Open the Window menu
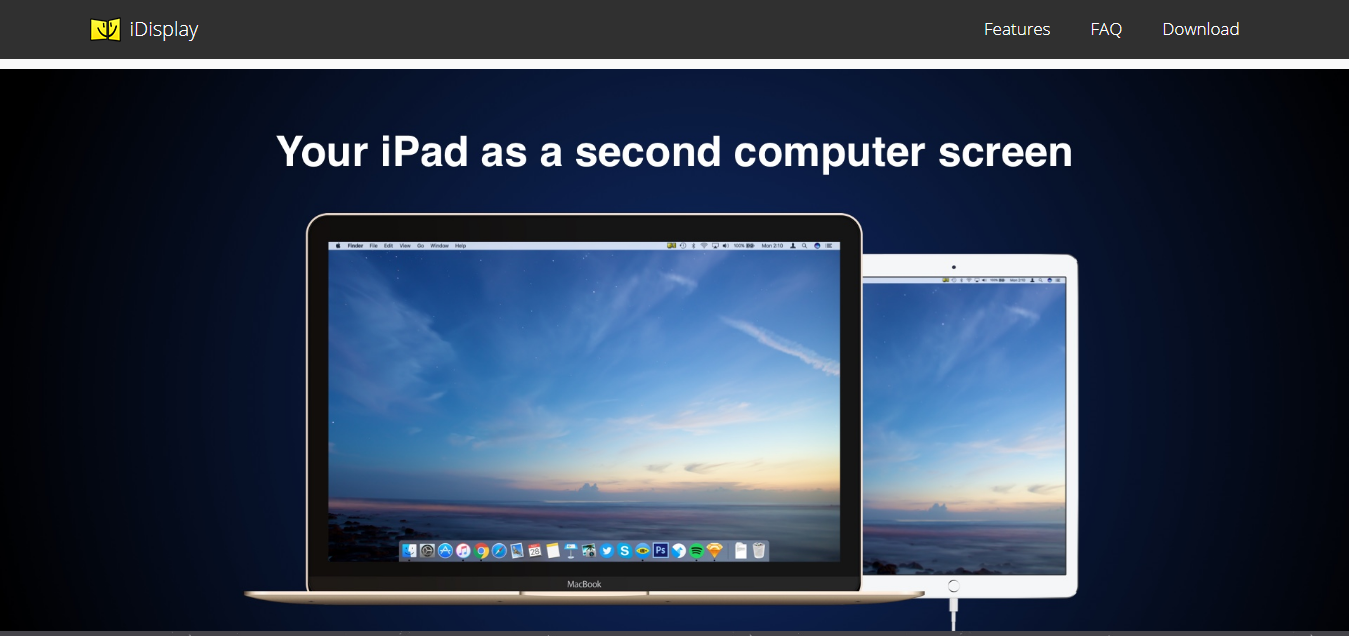This screenshot has height=636, width=1349. 440,244
